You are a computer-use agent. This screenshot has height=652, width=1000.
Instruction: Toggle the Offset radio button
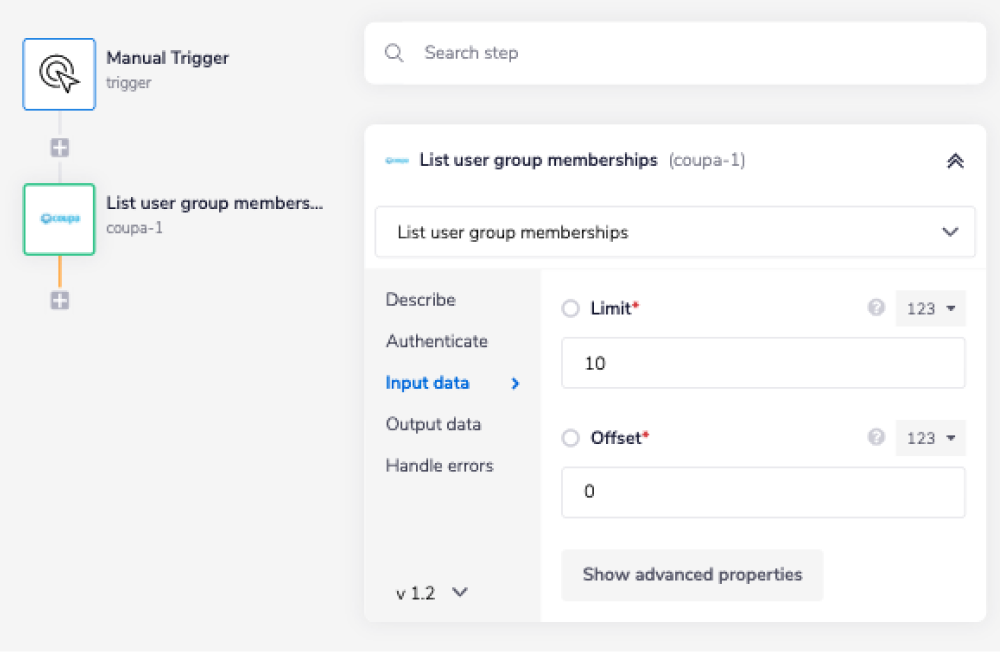tap(571, 438)
